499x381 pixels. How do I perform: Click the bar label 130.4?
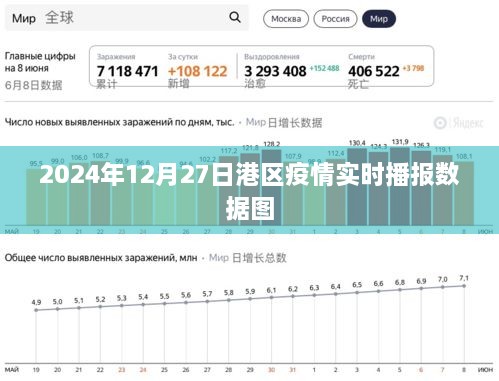[x=357, y=143]
